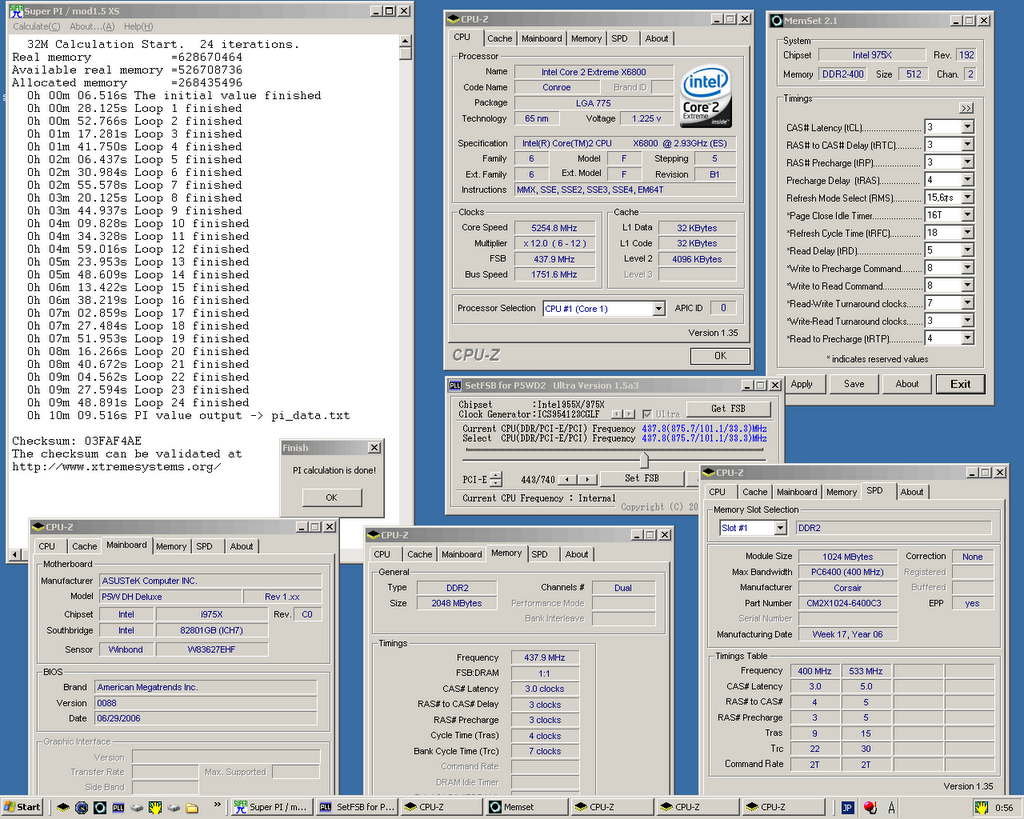
Task: Click the PCI-E spinner in SetFSB
Action: (x=496, y=479)
